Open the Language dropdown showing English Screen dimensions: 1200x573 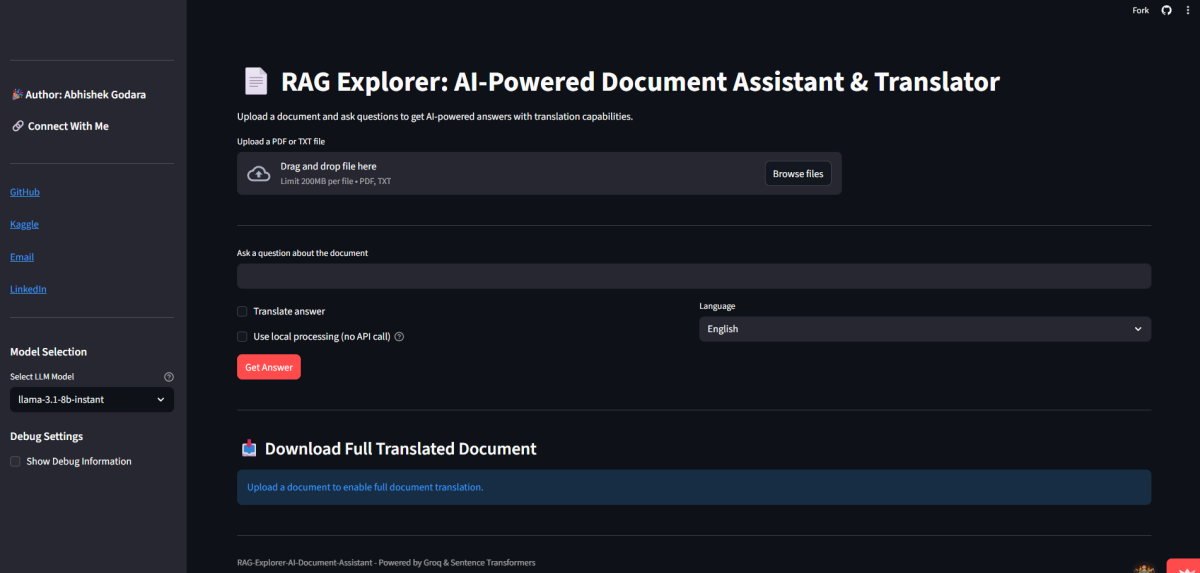click(924, 329)
